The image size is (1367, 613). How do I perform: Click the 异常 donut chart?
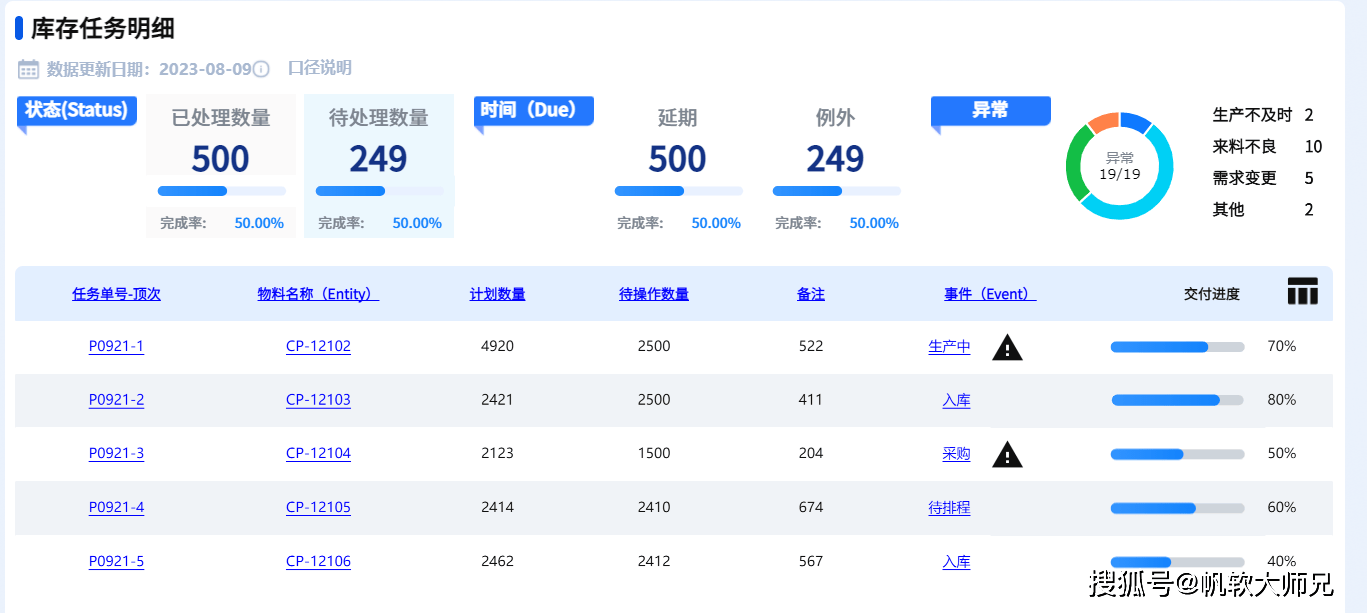pyautogui.click(x=1119, y=165)
